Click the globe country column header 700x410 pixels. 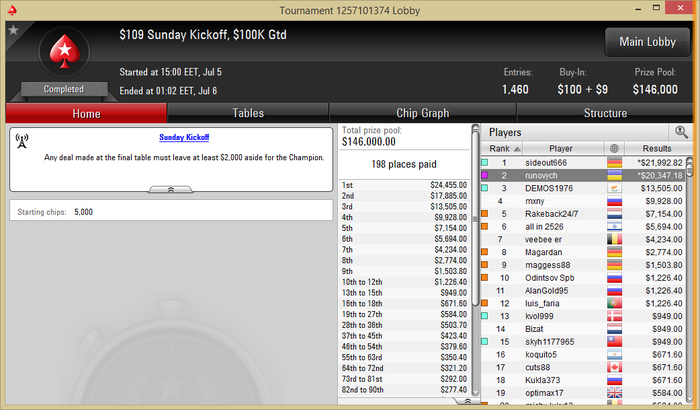[614, 148]
